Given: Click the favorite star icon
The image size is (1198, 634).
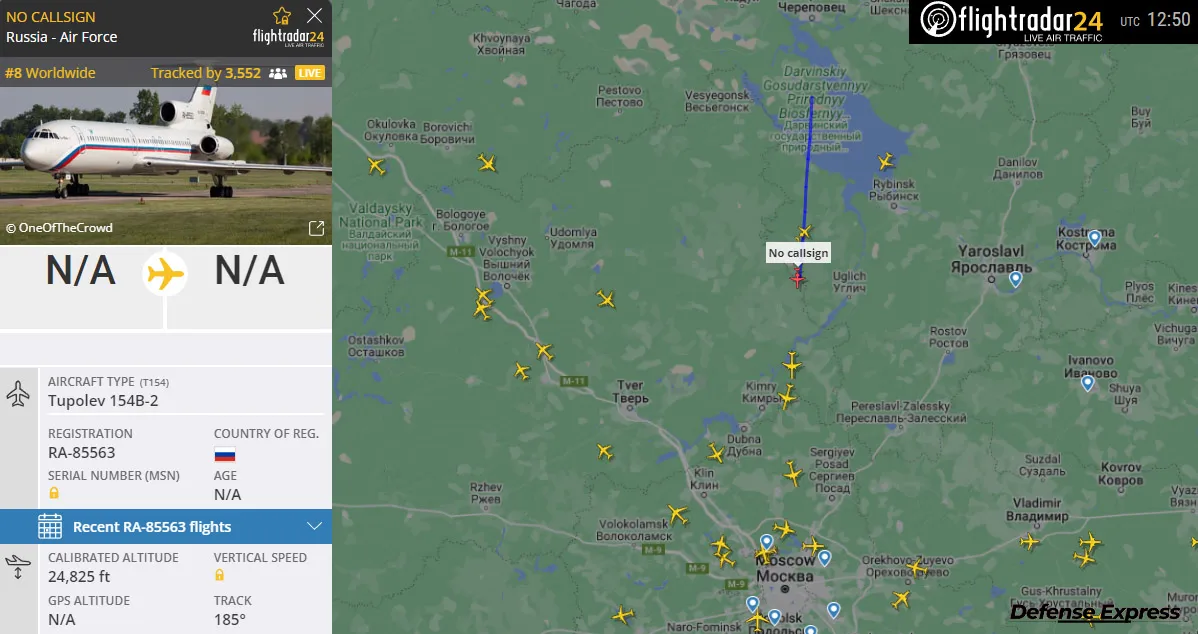Looking at the screenshot, I should click(282, 15).
